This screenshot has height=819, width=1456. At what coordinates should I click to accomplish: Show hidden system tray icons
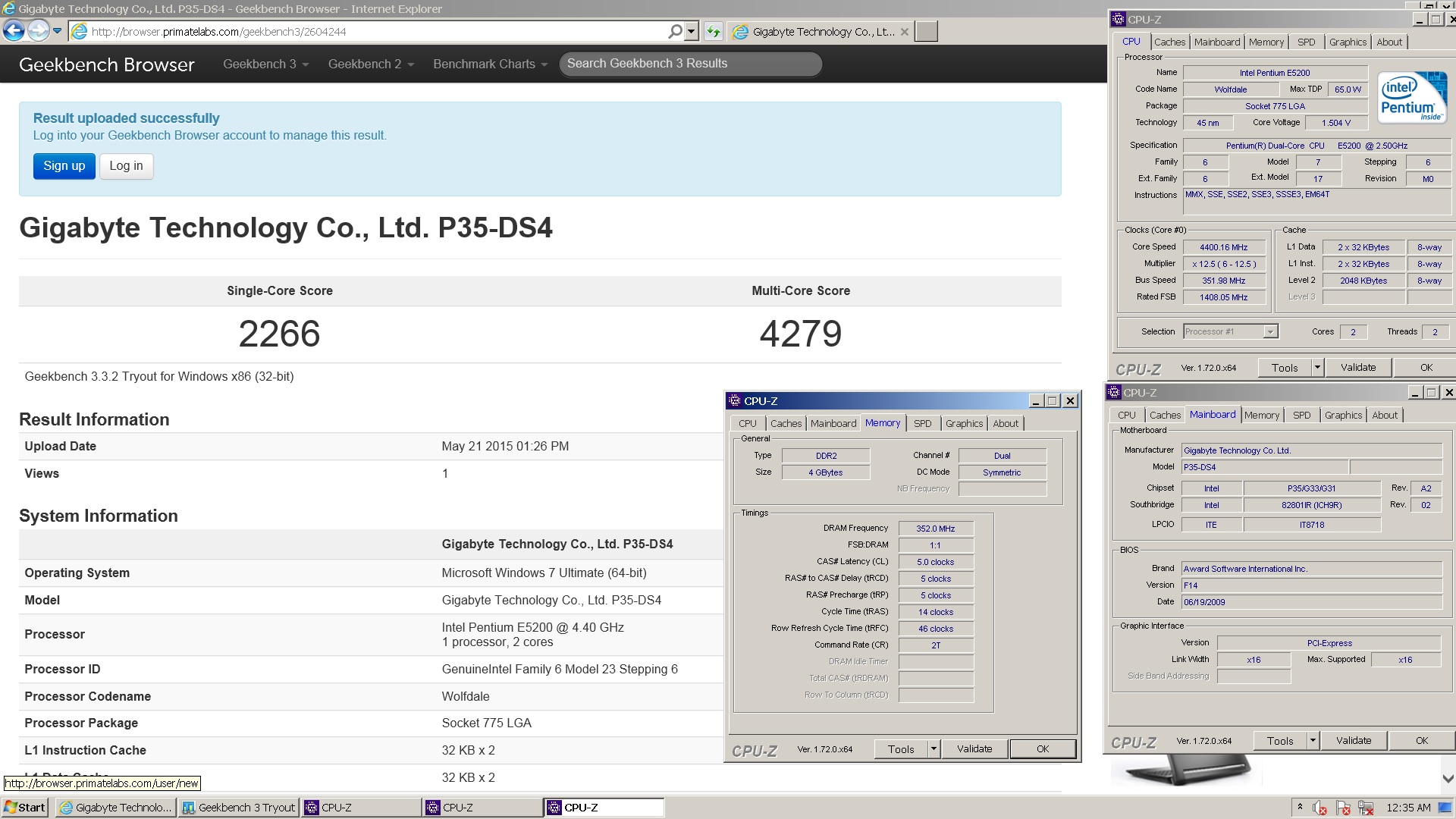click(1300, 808)
